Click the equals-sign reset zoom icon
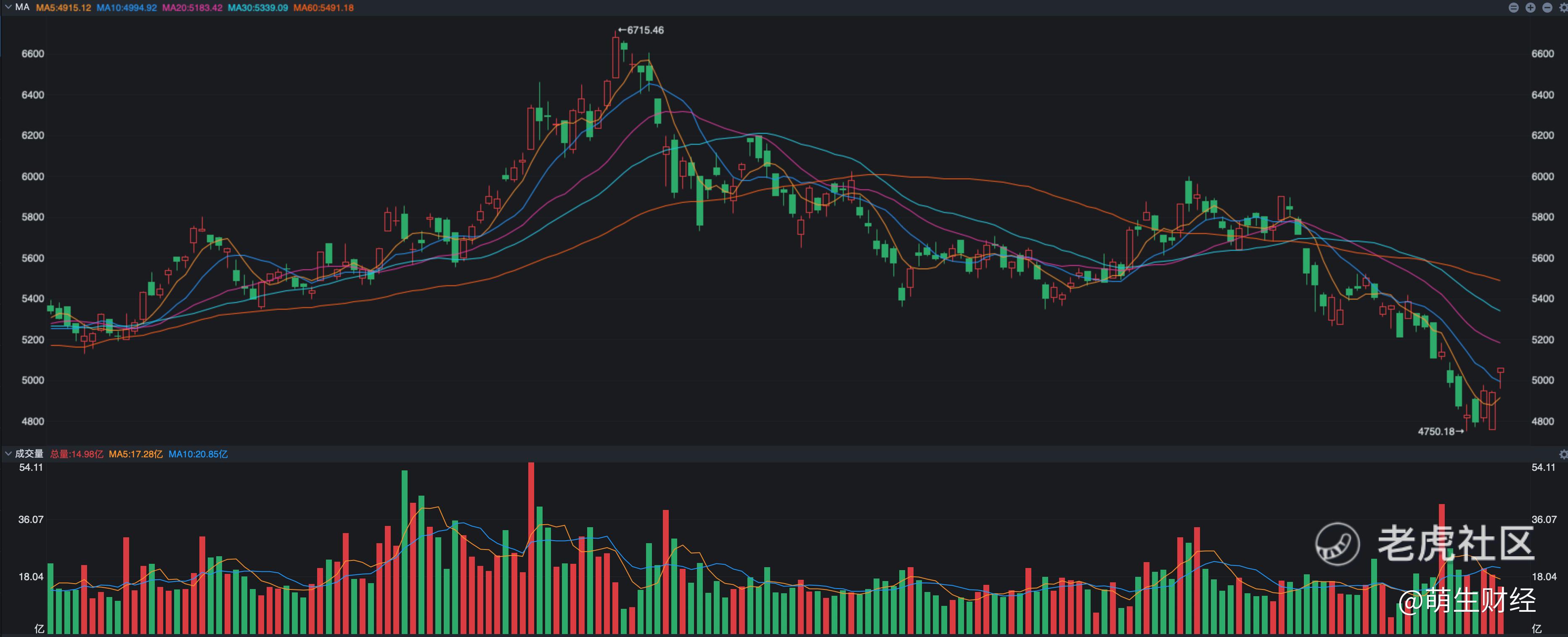 pos(1513,8)
